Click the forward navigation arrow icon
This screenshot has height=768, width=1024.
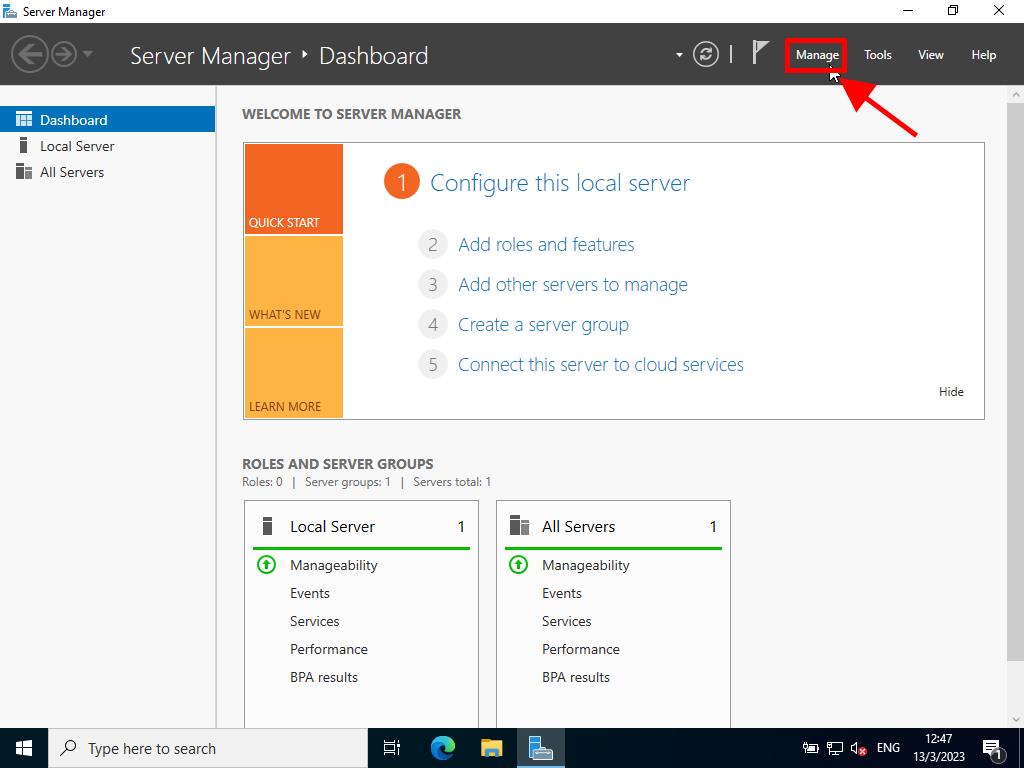(64, 54)
